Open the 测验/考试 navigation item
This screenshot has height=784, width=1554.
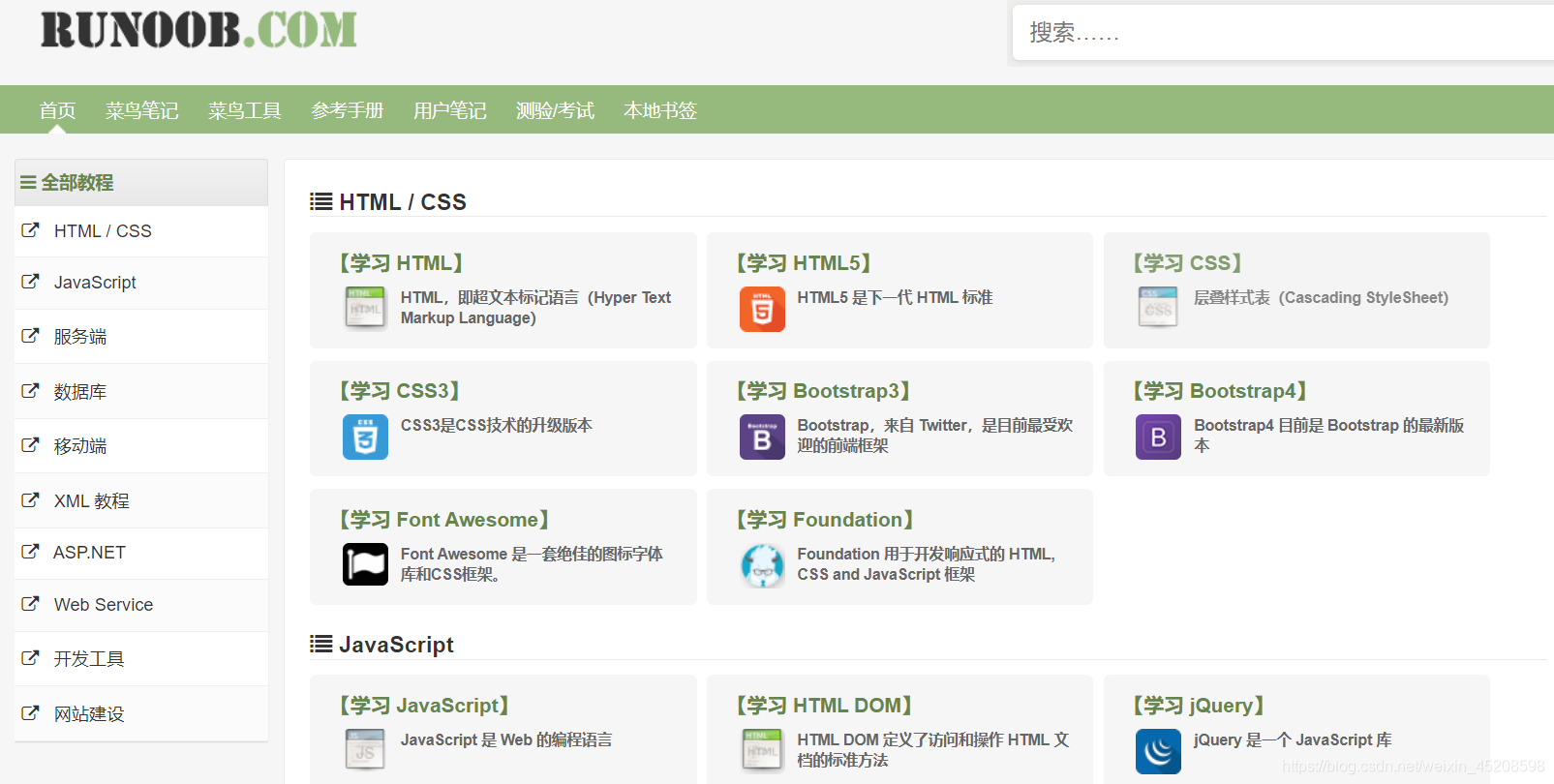(x=555, y=110)
